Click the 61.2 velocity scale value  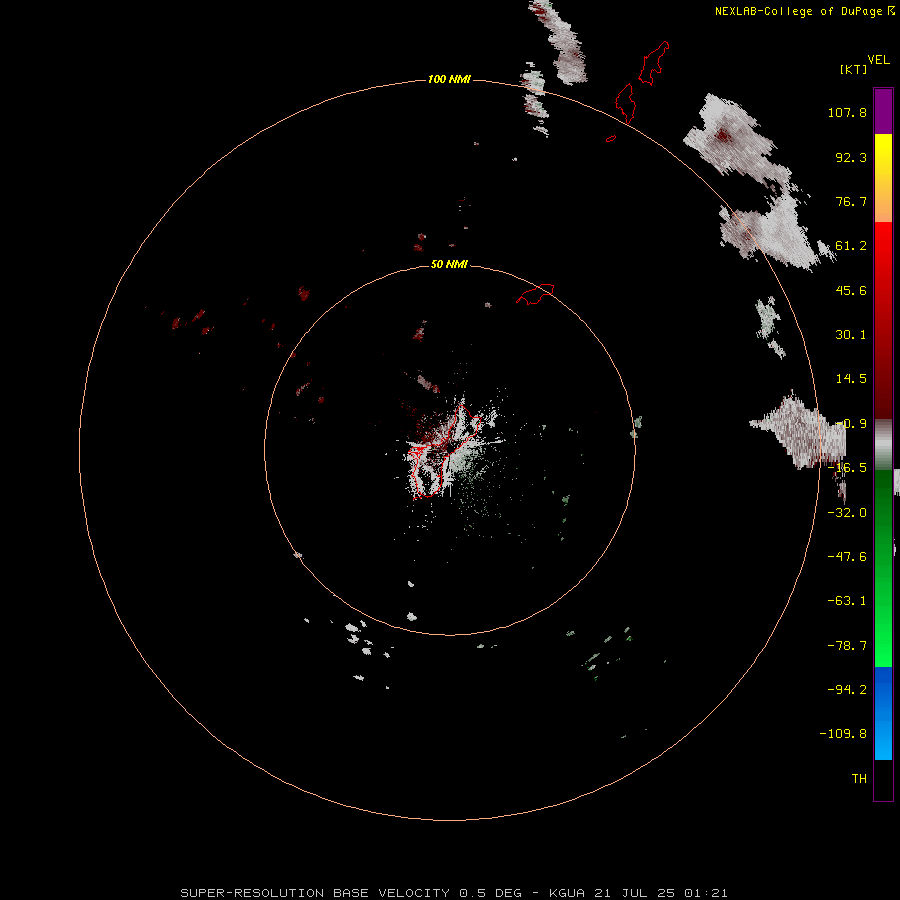(851, 246)
